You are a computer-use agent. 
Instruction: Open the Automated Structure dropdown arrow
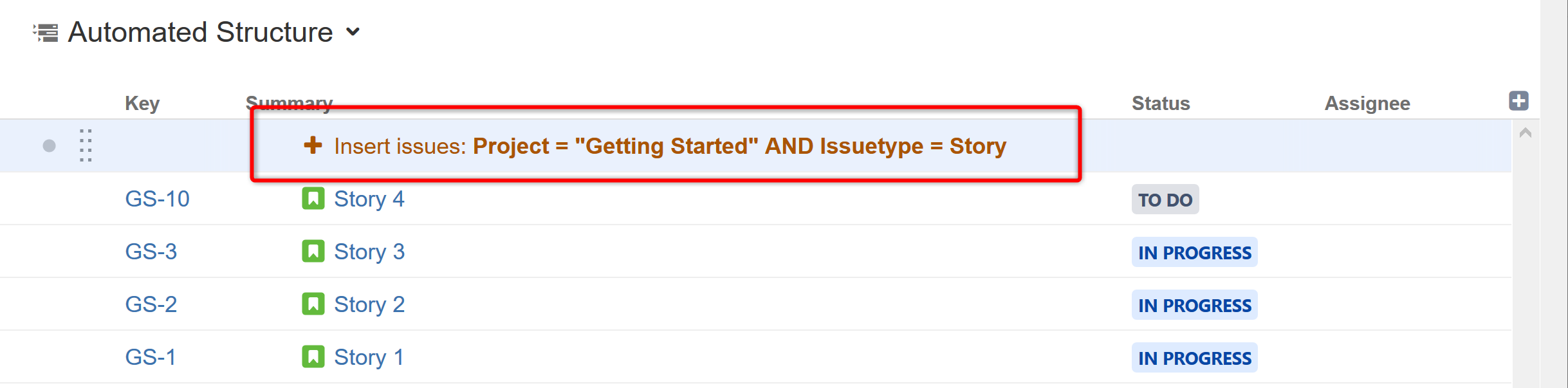(353, 32)
